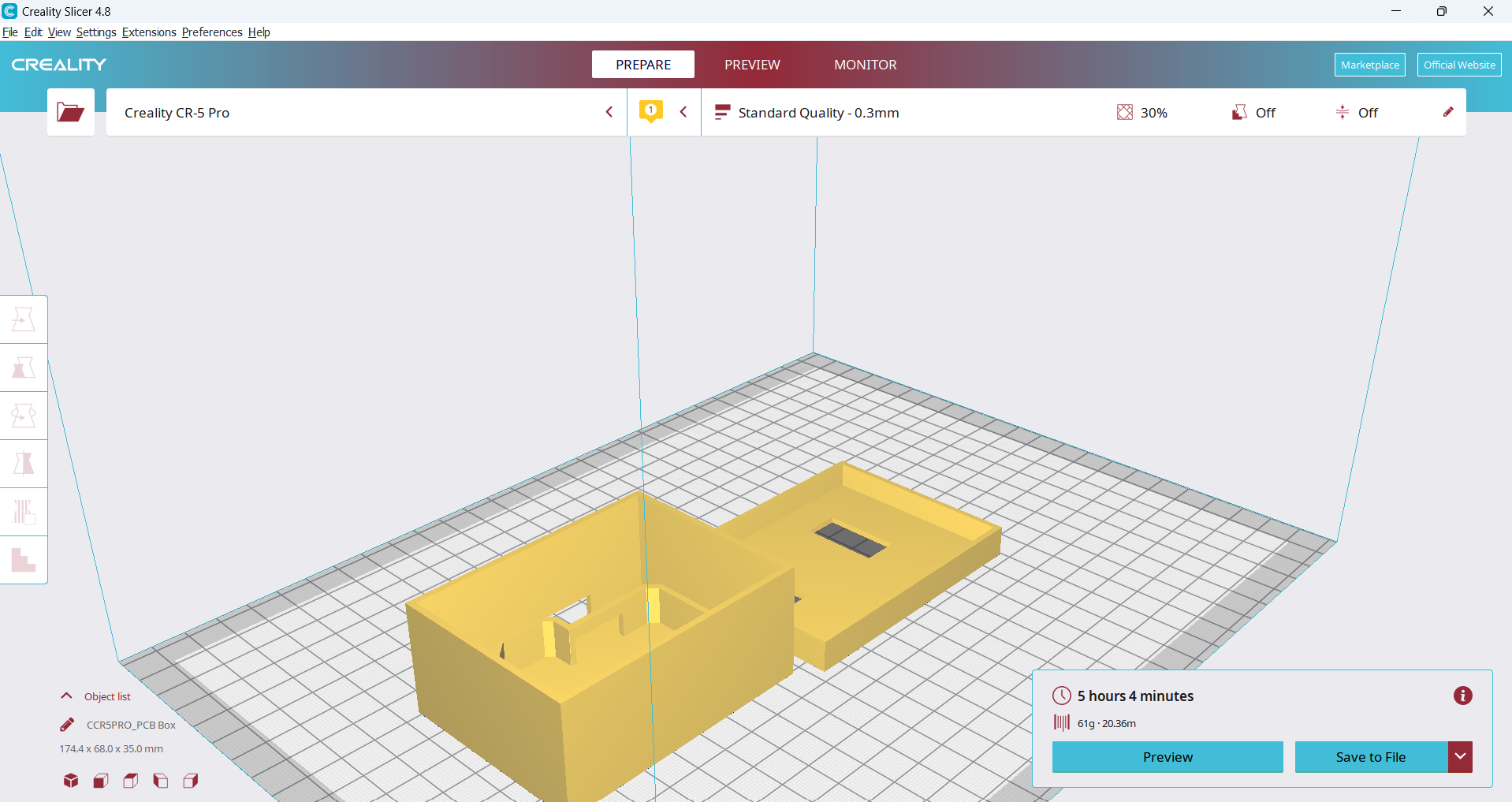Click the pencil icon beside CCR5PRO_PCB Box
This screenshot has height=802, width=1512.
[67, 725]
